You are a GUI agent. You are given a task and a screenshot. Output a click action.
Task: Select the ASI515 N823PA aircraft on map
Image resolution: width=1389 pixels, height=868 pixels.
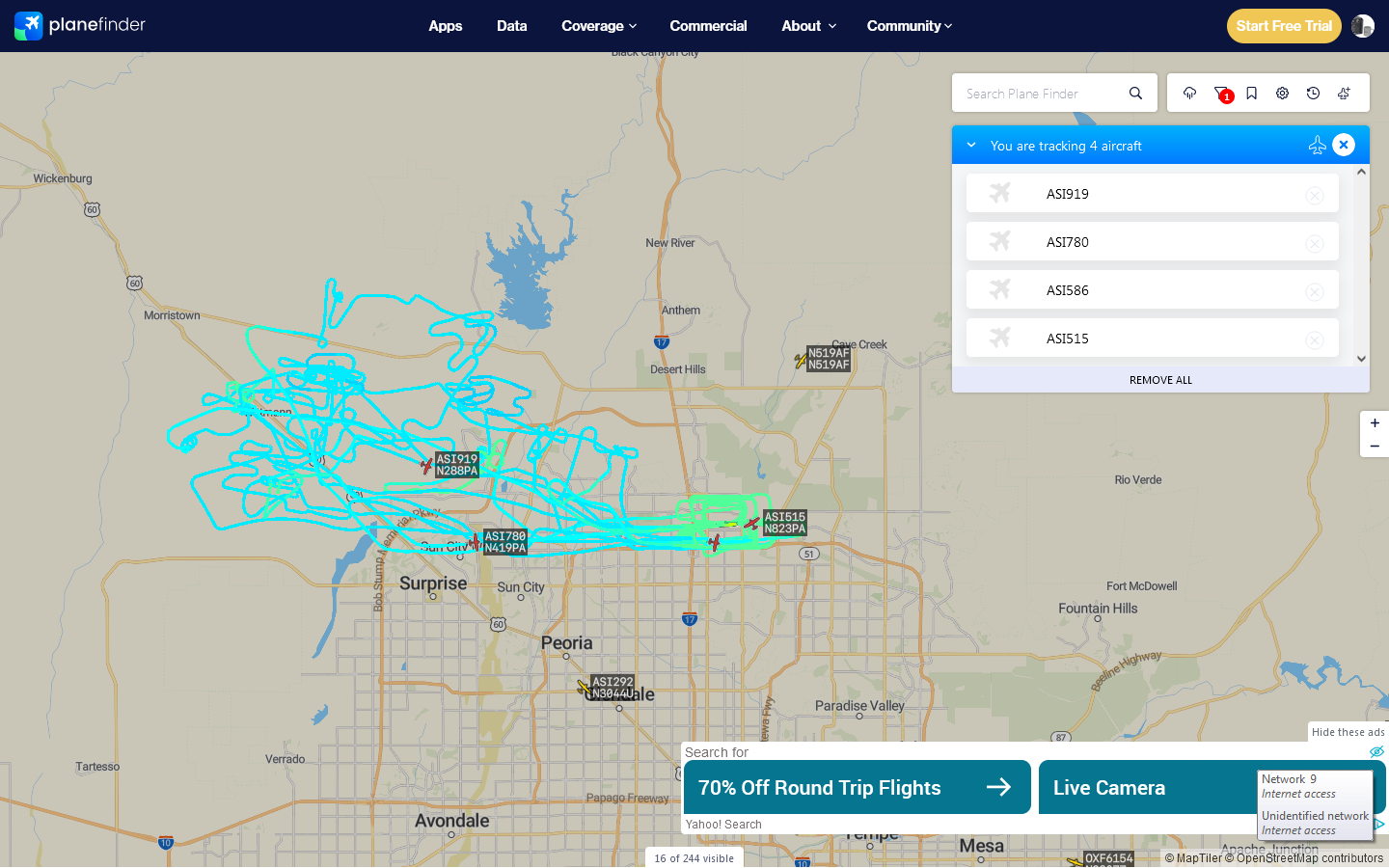click(752, 524)
